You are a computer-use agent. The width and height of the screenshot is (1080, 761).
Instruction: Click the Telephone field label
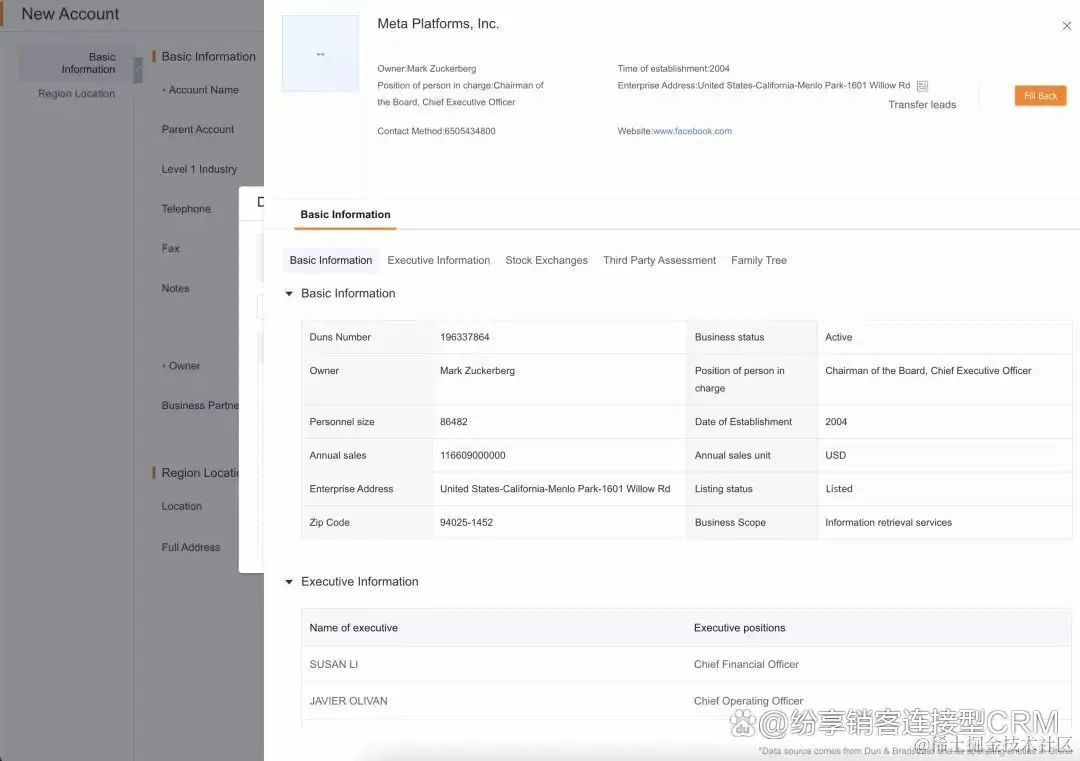tap(186, 209)
